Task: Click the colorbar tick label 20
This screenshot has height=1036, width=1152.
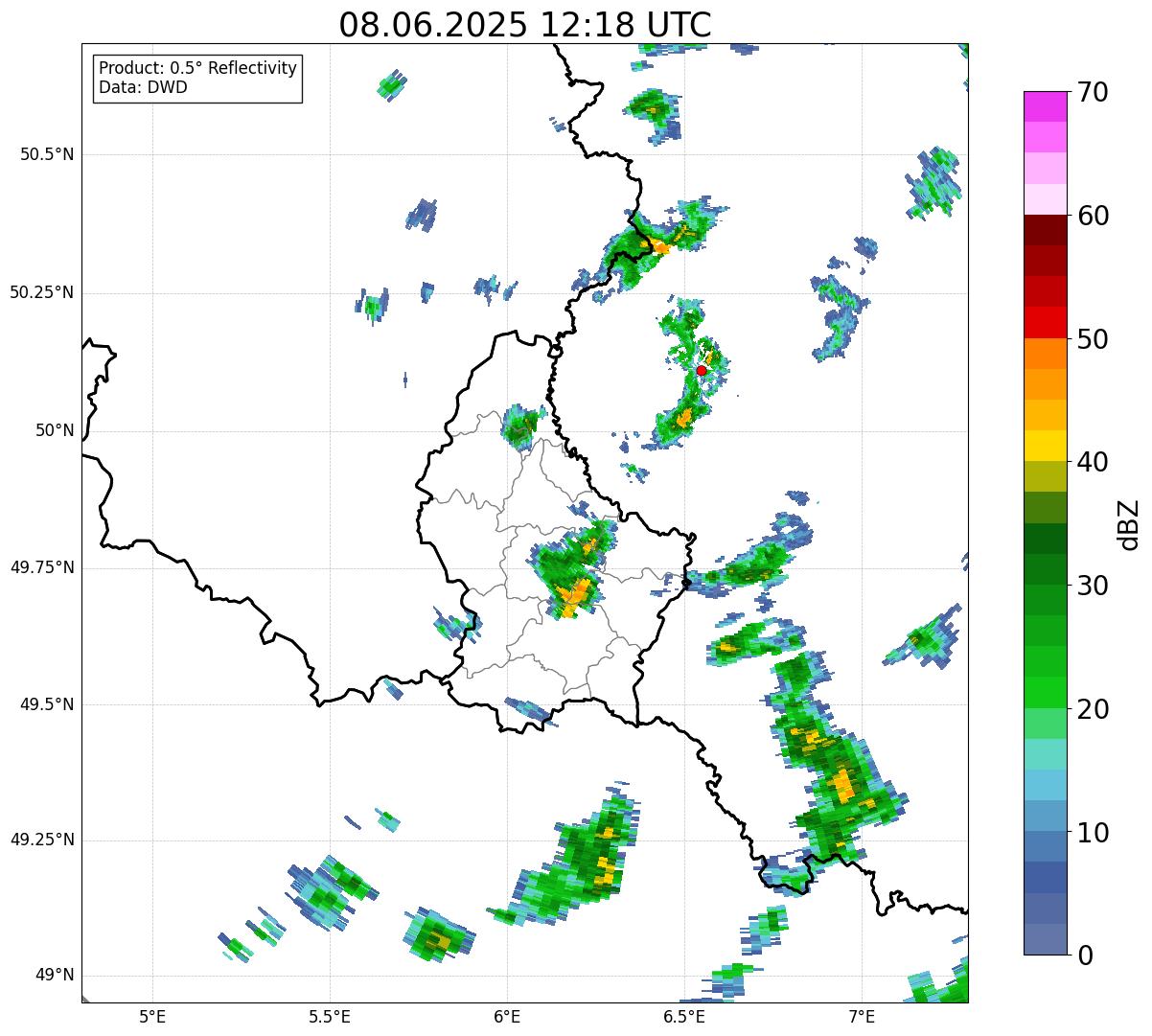Action: [1093, 709]
